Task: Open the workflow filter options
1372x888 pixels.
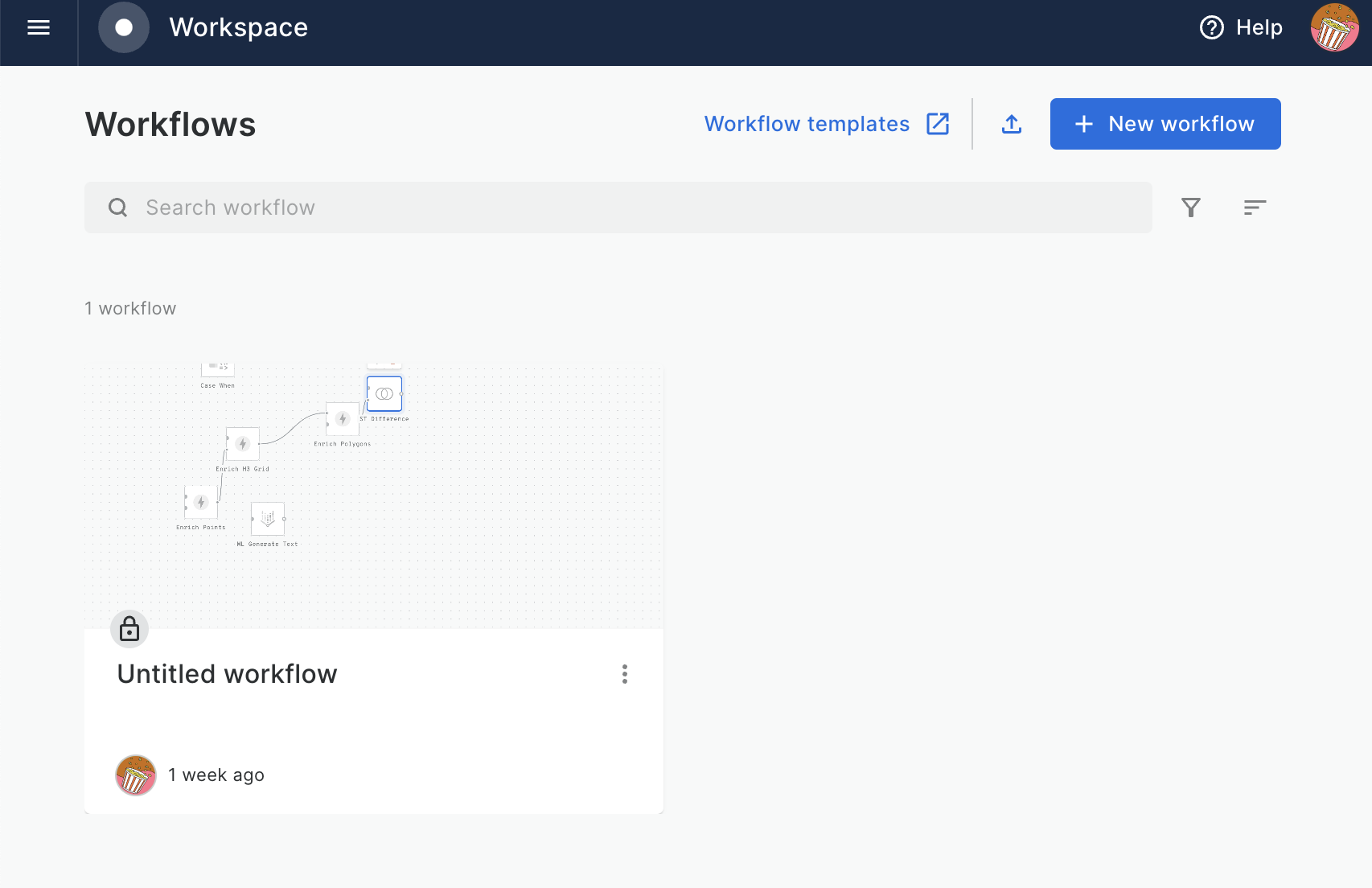Action: [x=1191, y=208]
